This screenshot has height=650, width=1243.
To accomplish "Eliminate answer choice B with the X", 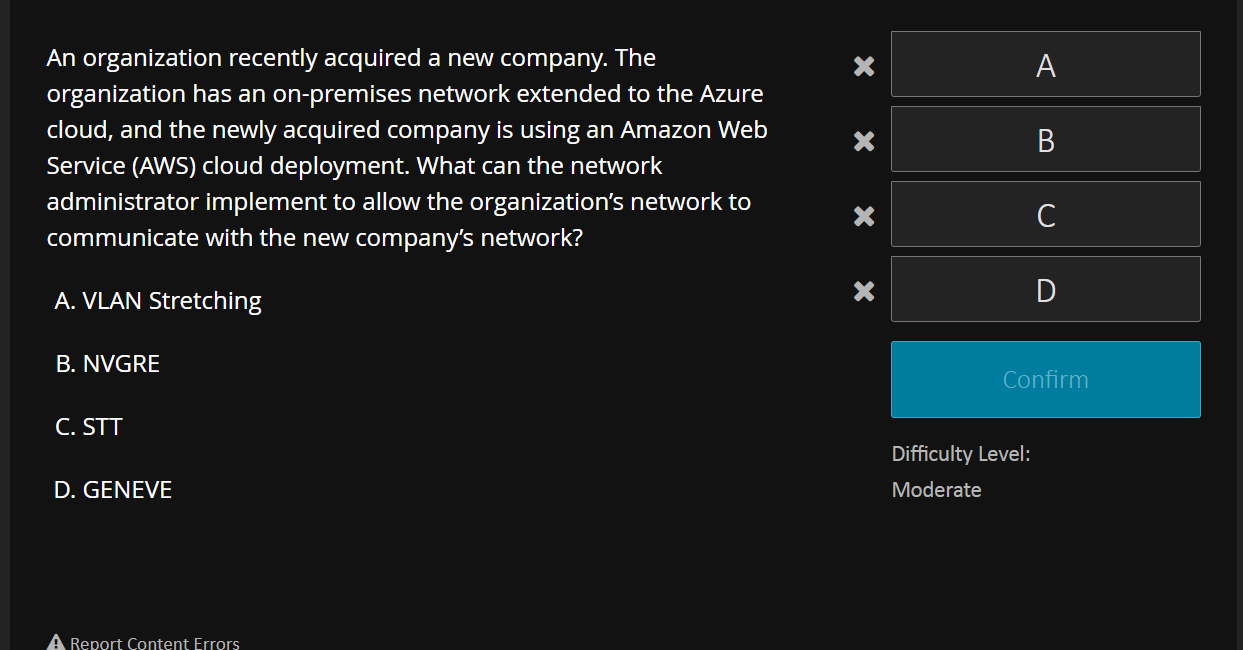I will [x=862, y=141].
